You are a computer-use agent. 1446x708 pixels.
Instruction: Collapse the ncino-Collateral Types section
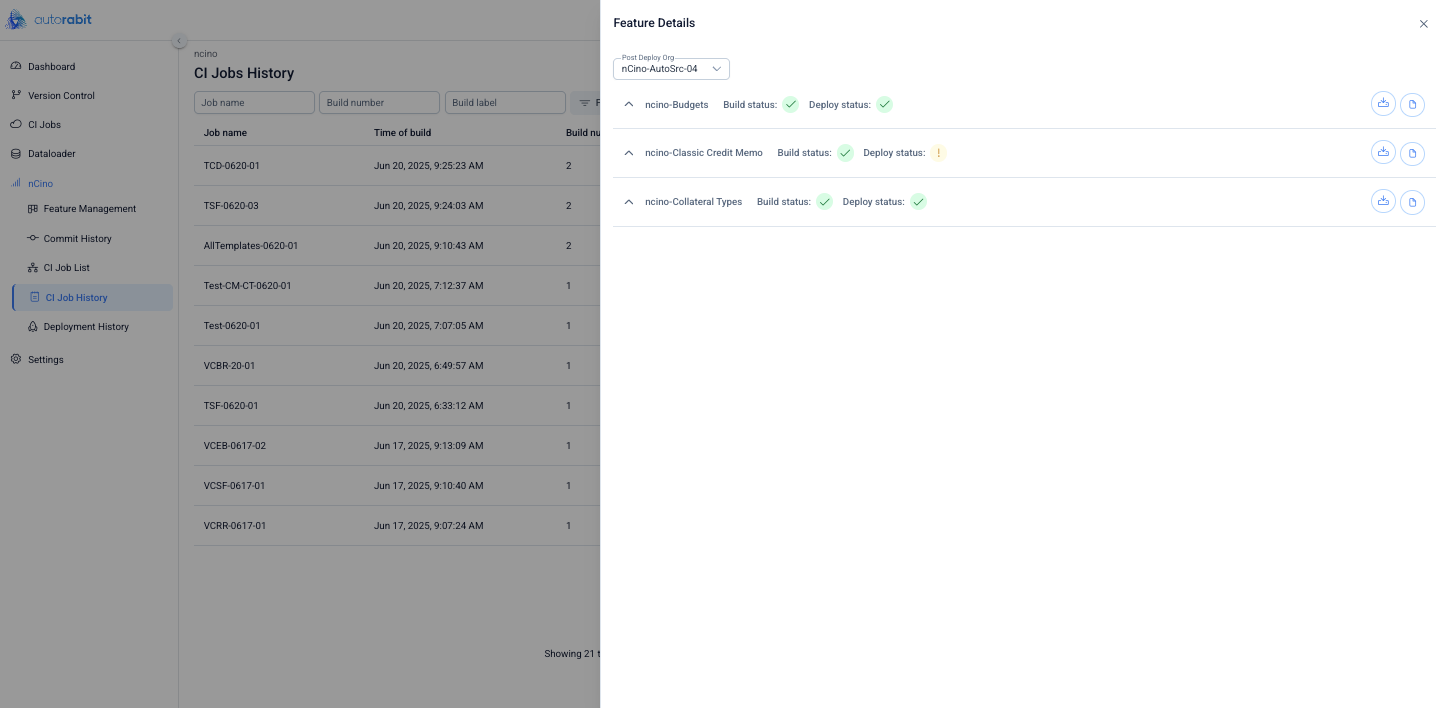coord(629,202)
